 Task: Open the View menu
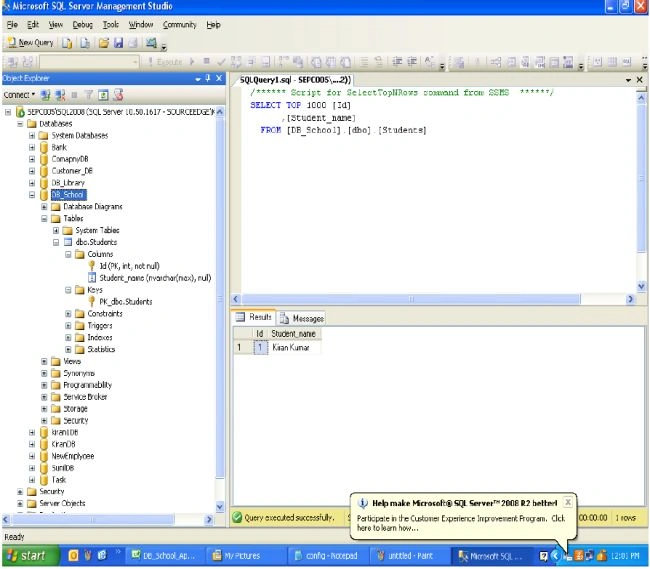pyautogui.click(x=56, y=25)
